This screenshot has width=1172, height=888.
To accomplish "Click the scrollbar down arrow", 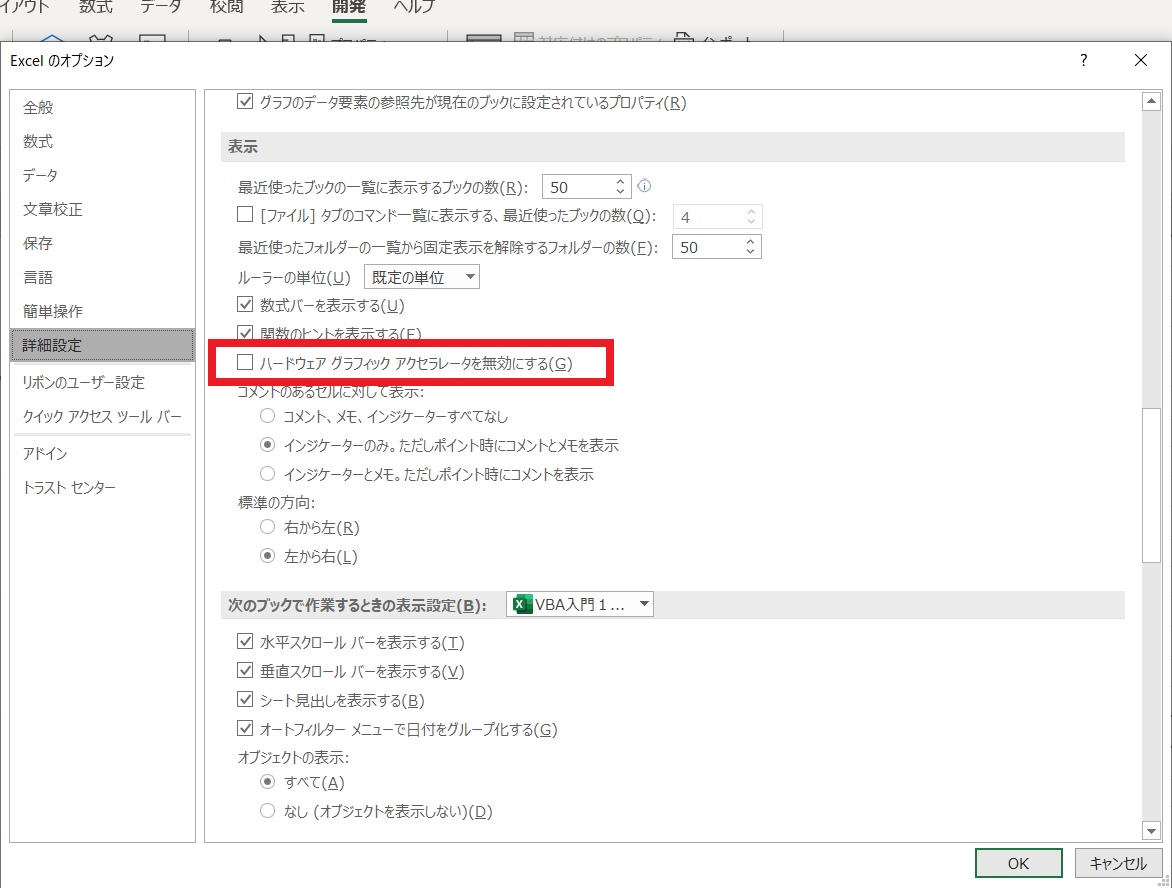I will (1151, 830).
